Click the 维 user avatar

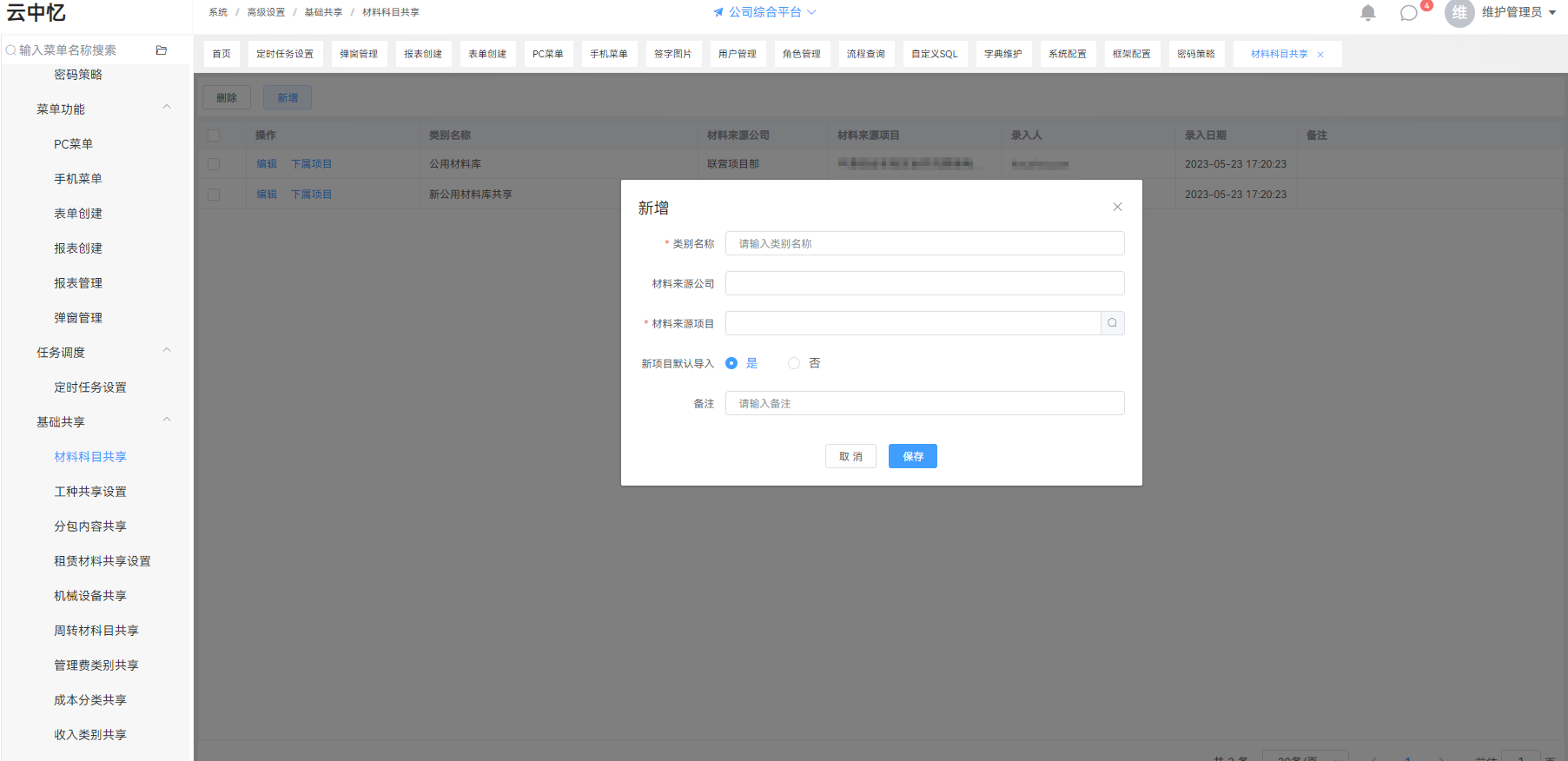click(x=1459, y=13)
